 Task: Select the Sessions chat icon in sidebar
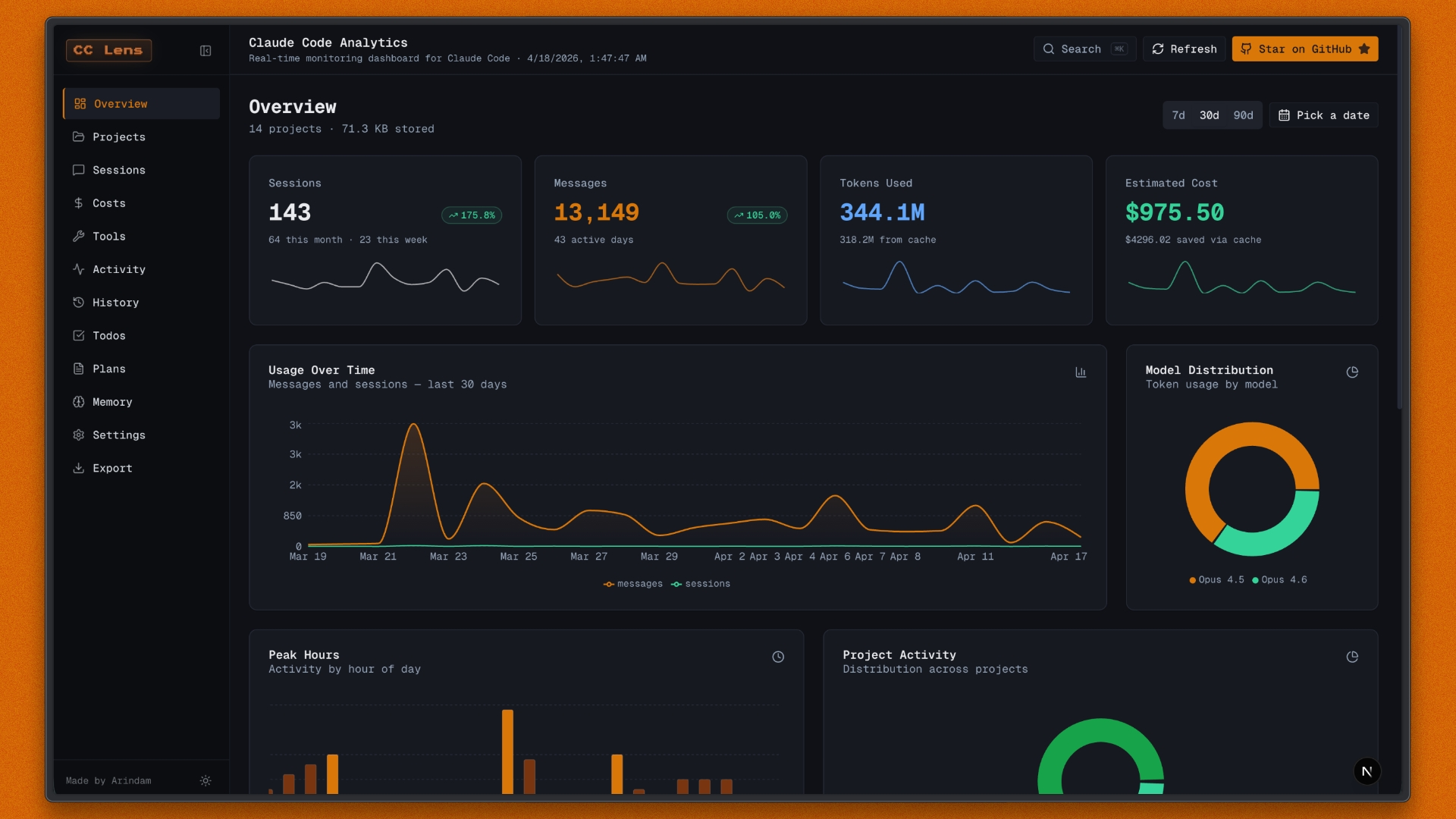coord(79,170)
